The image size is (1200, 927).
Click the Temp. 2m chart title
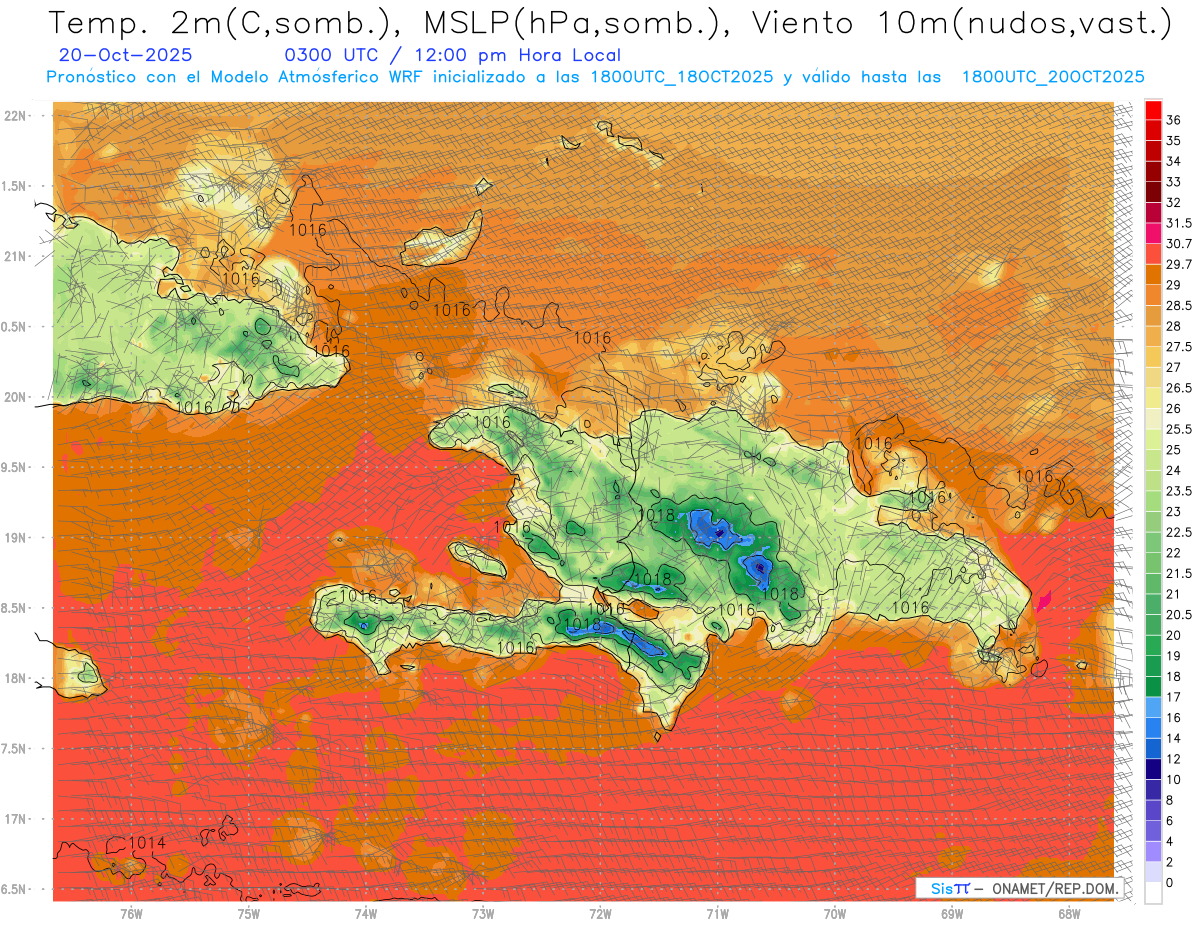click(609, 23)
